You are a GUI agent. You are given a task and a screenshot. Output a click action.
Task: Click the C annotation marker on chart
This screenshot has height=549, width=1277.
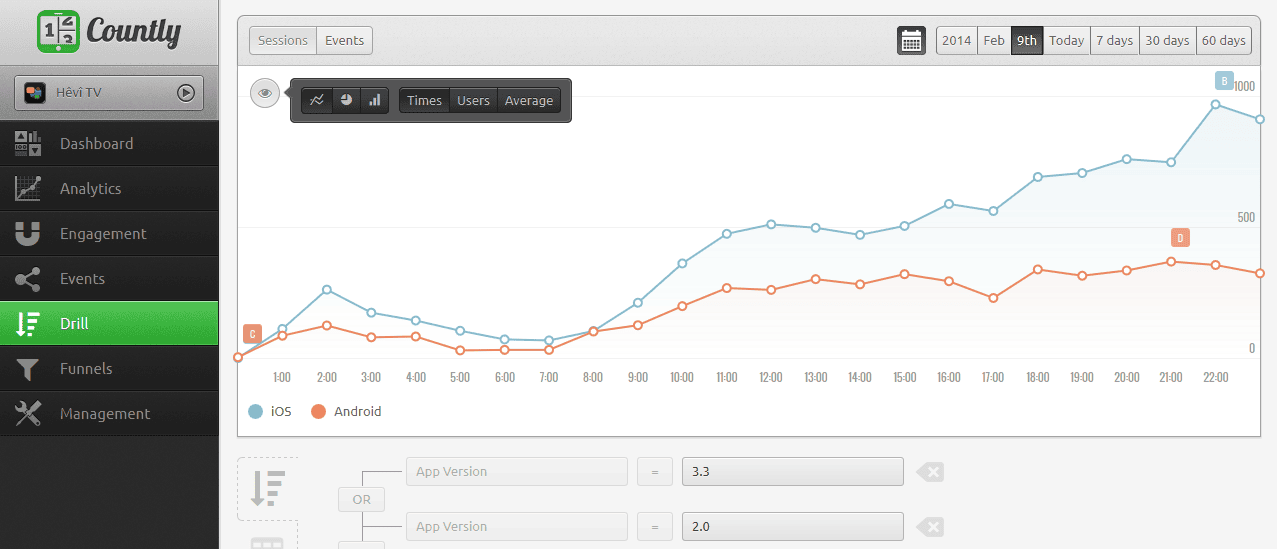(x=252, y=334)
